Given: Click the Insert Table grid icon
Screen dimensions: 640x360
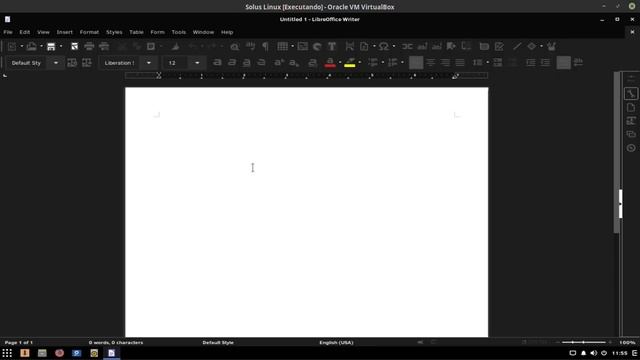Looking at the screenshot, I should tap(282, 47).
